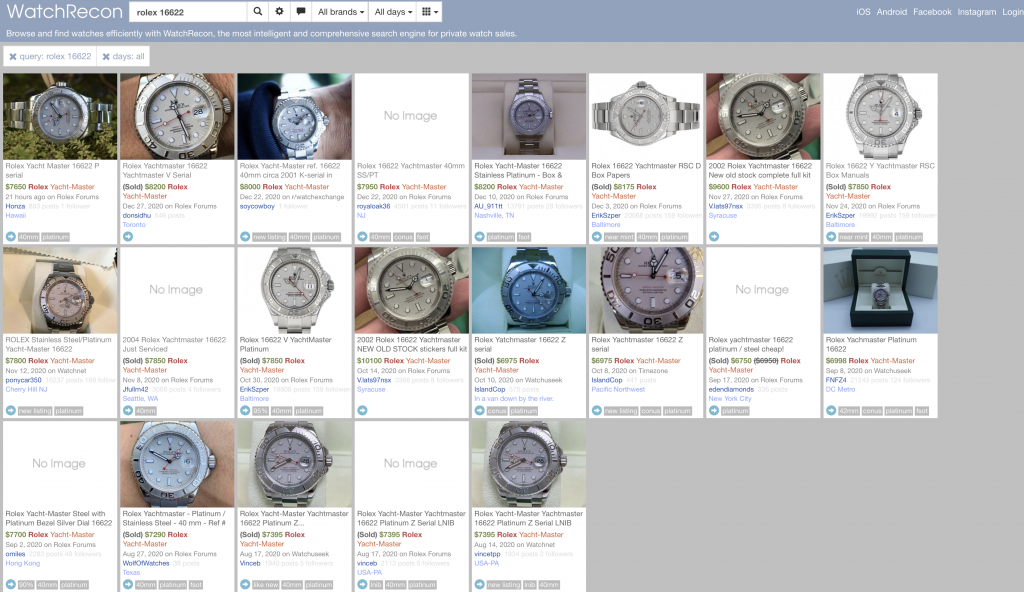Remove the 'query: rolex 16622' filter
1024x592 pixels.
[x=50, y=56]
